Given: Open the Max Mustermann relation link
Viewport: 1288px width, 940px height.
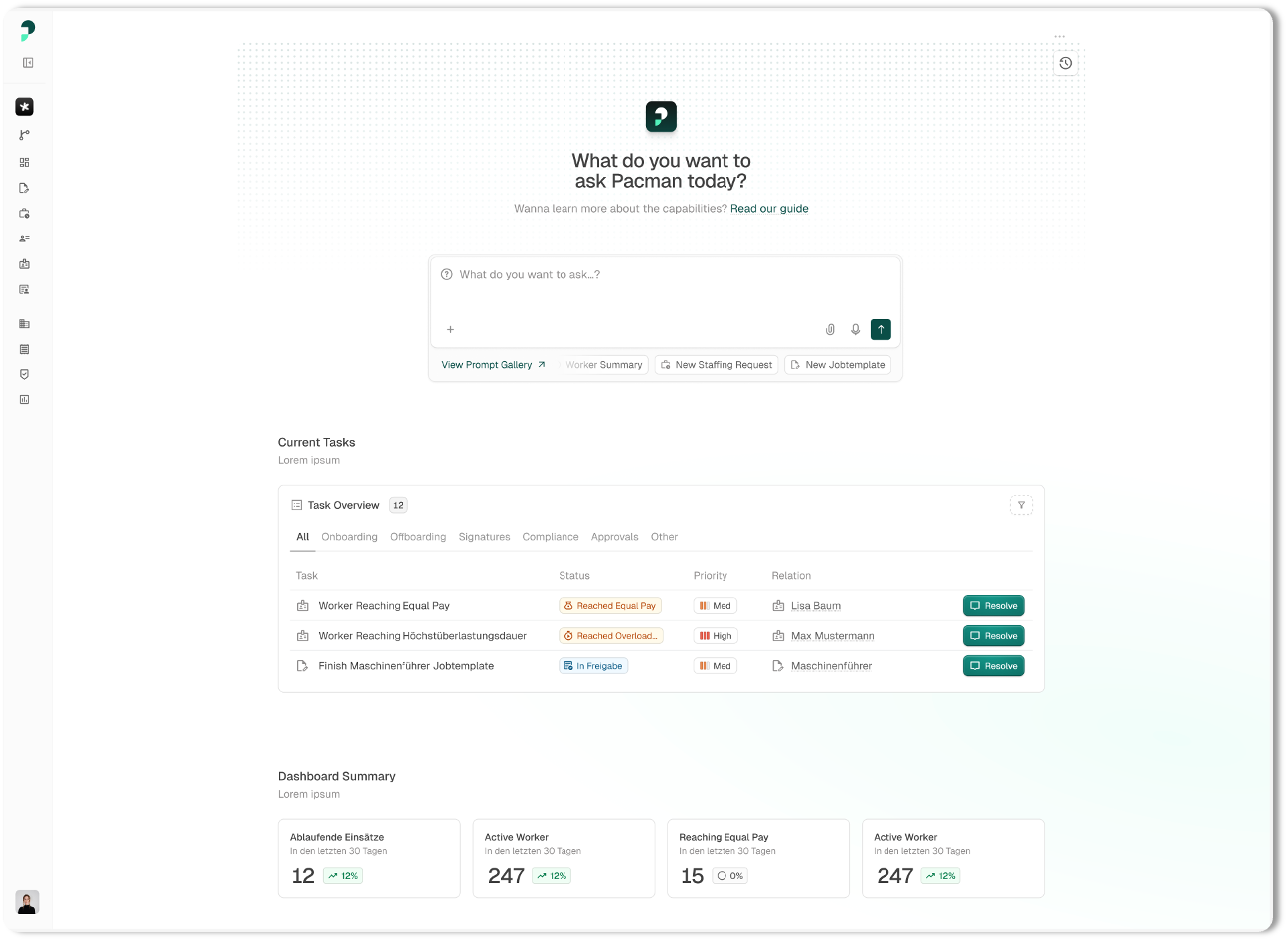Looking at the screenshot, I should point(833,636).
